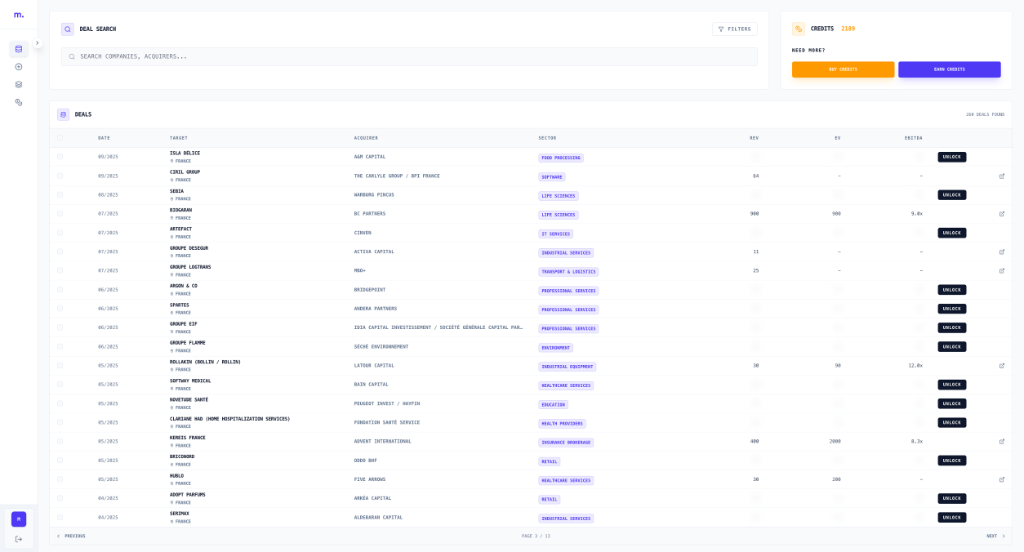Unlock the Sebia deal
1024x552 pixels.
tap(952, 195)
